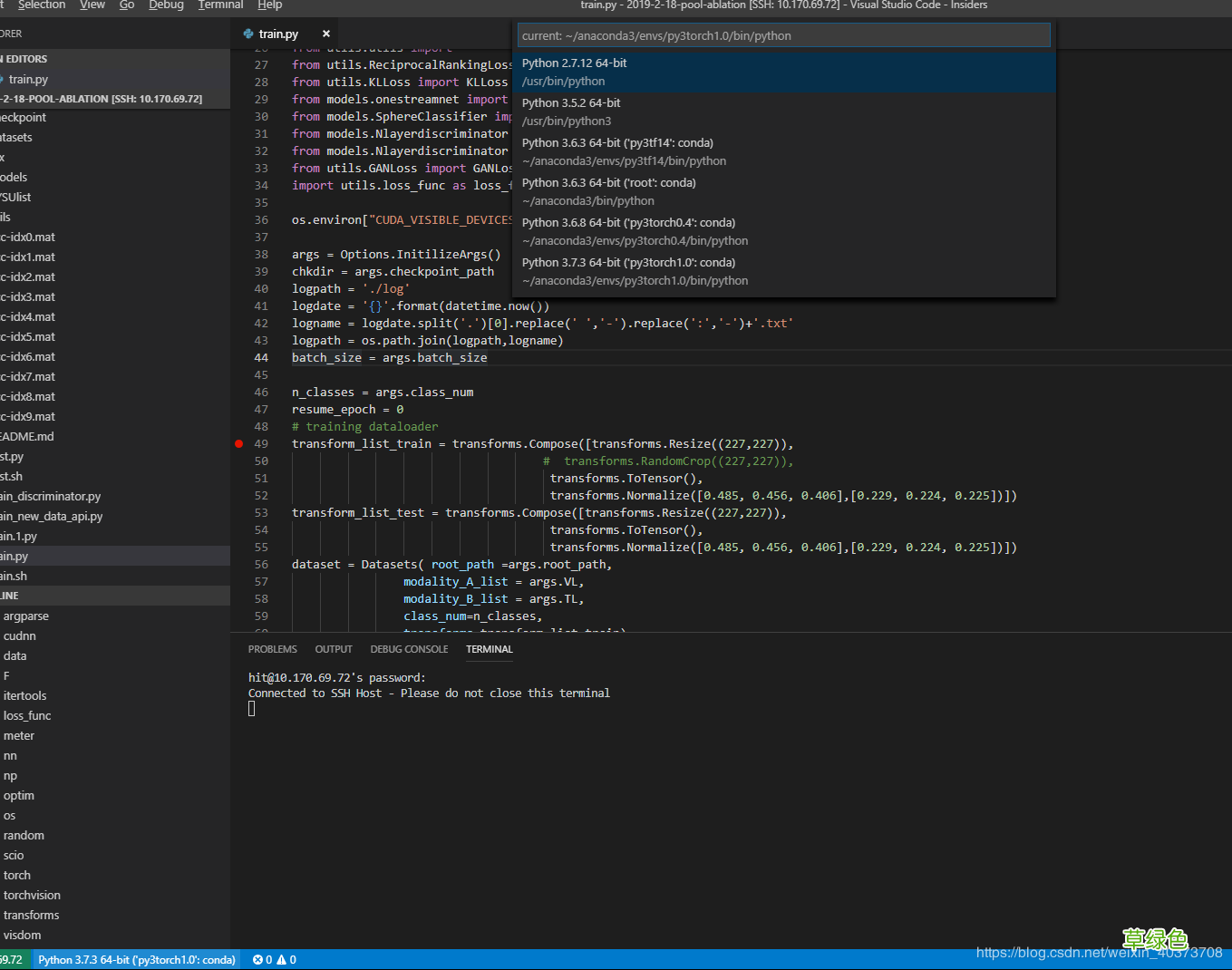Click the symbol icon beside transforms in Outline
This screenshot has width=1232, height=970.
pos(3,915)
